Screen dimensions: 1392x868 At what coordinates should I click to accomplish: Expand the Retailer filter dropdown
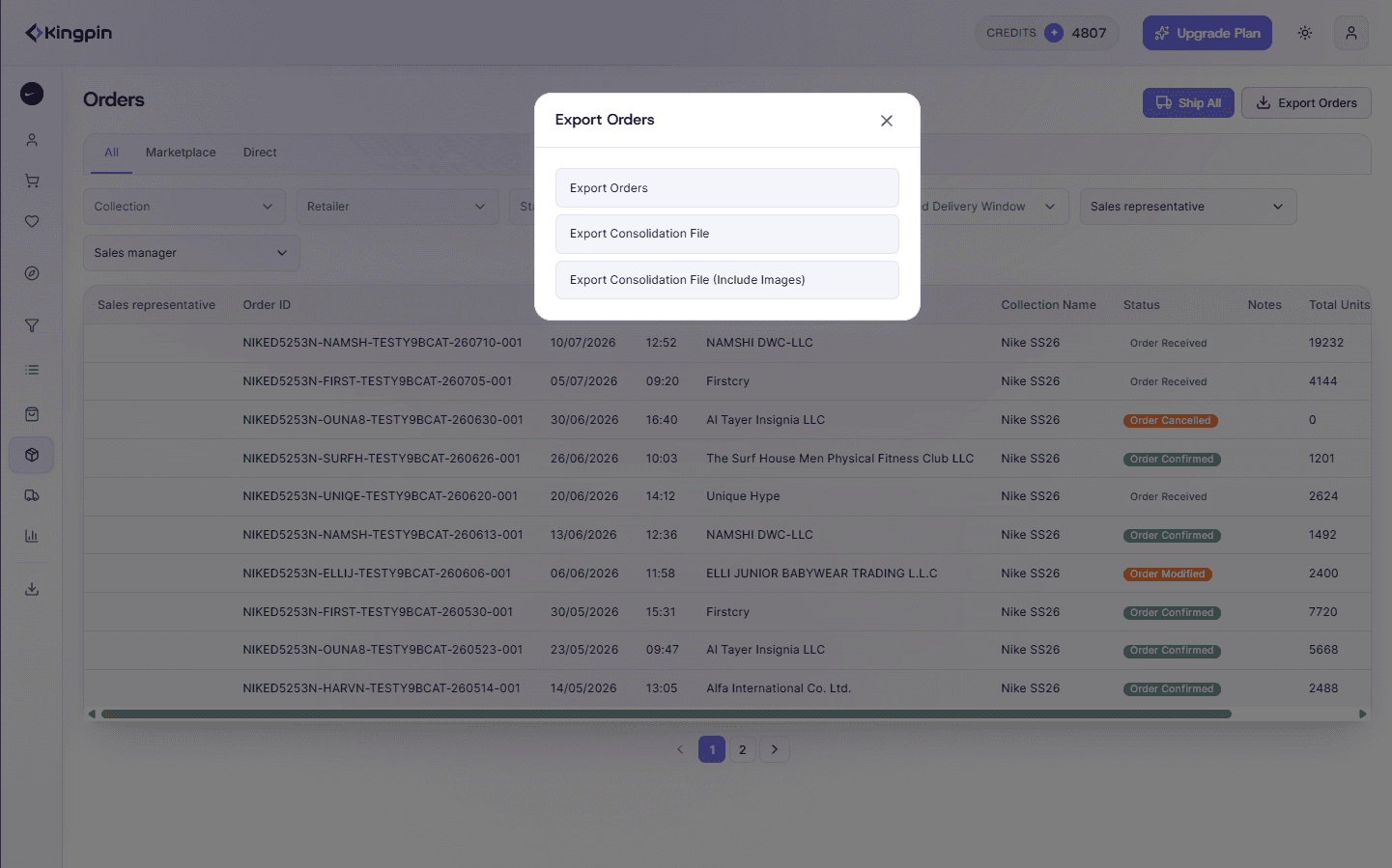(x=397, y=207)
